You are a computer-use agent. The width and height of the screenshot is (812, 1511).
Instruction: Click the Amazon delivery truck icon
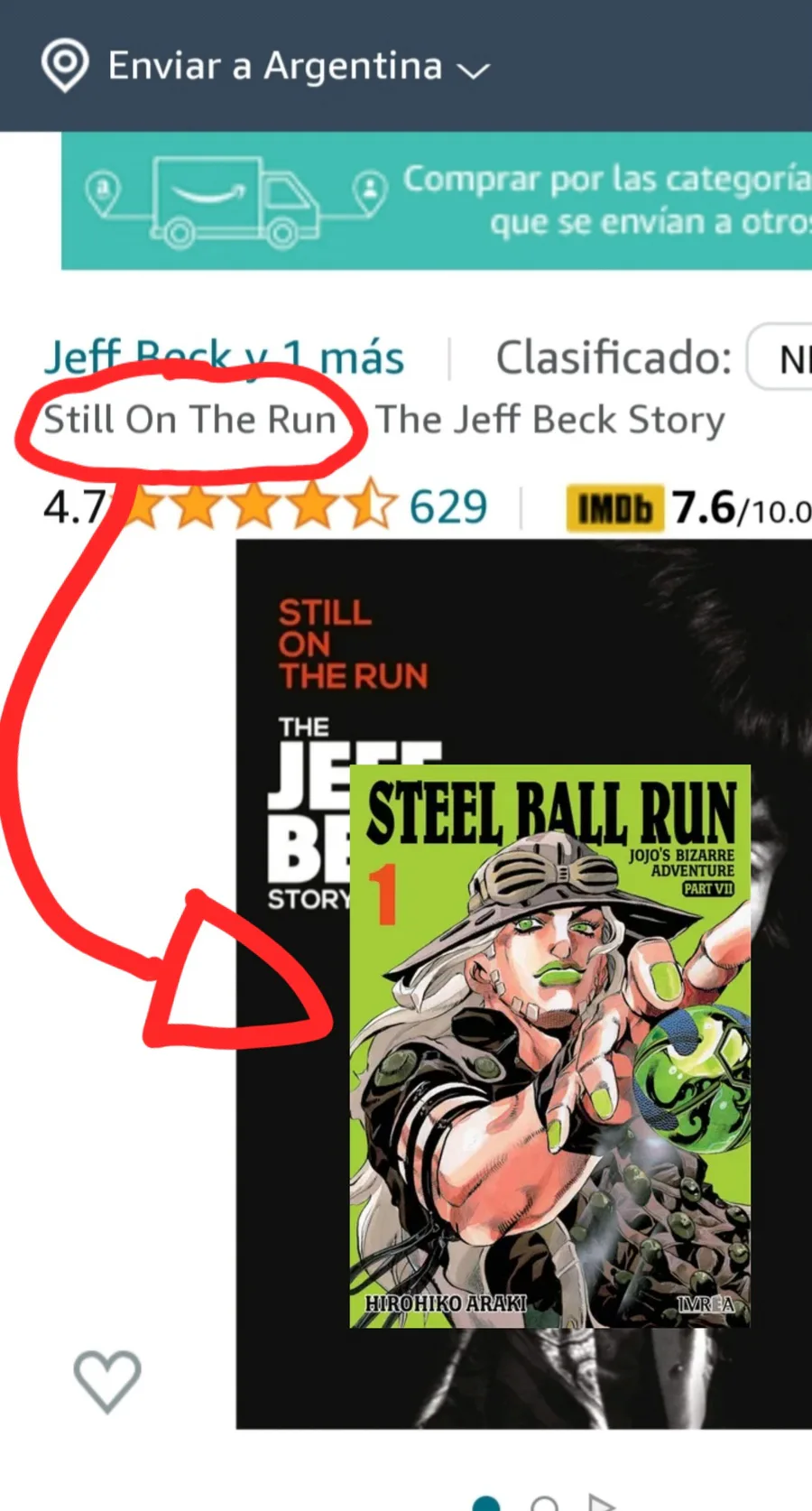(235, 201)
